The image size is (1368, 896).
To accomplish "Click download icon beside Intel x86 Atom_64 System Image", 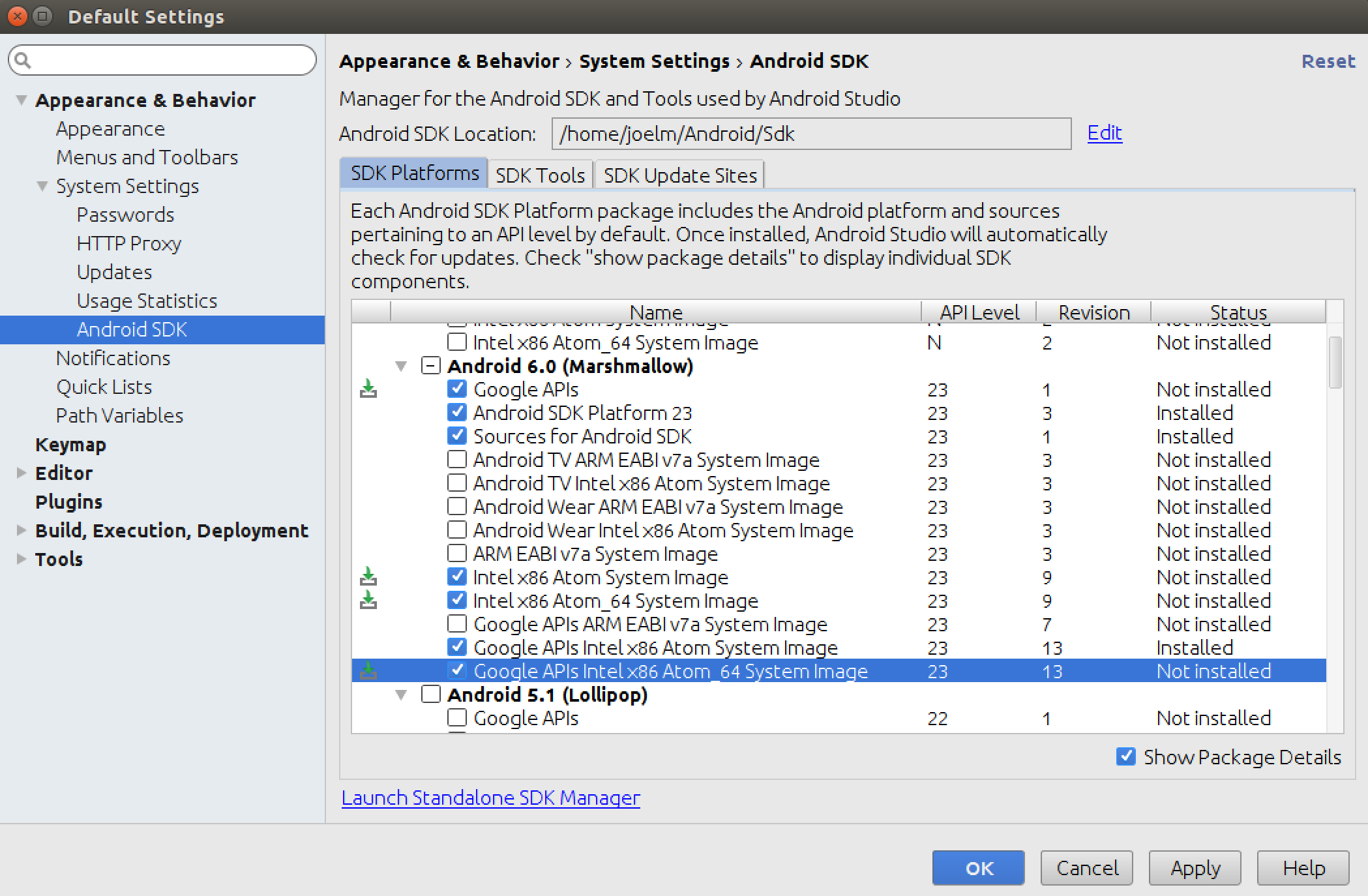I will point(368,600).
